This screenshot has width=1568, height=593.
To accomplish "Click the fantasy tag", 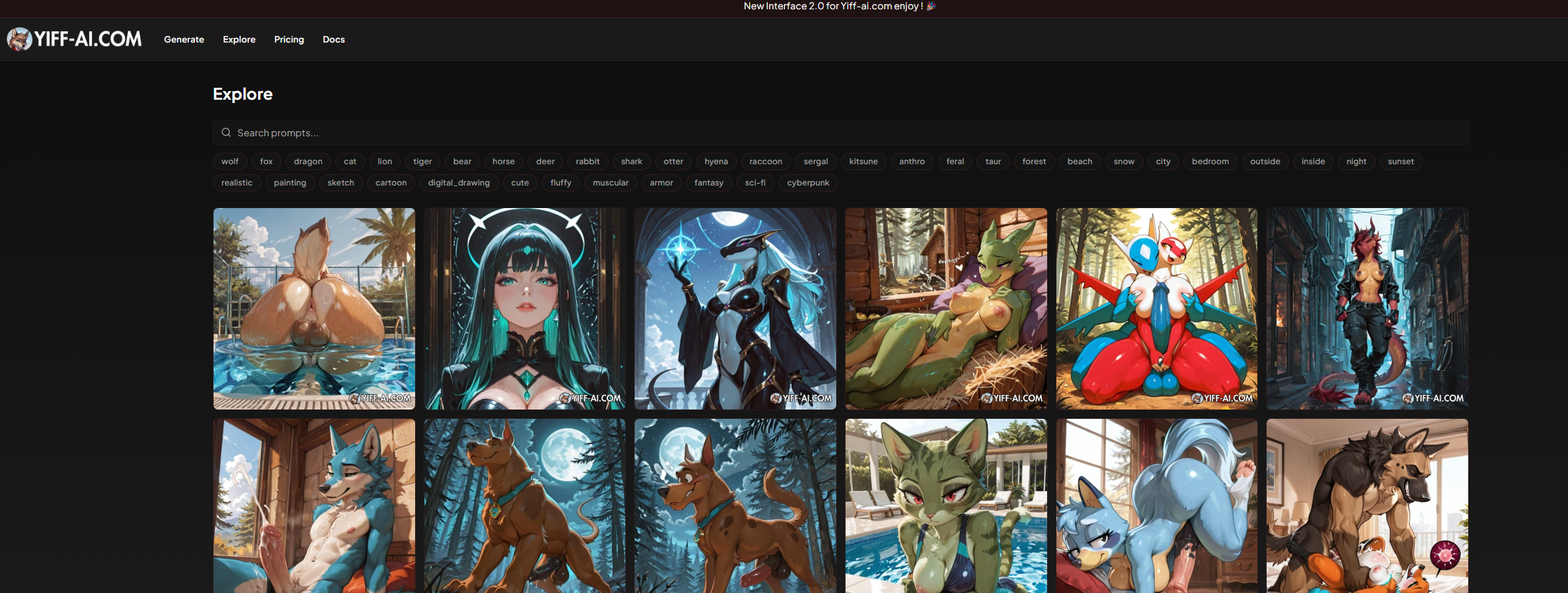I will (709, 183).
